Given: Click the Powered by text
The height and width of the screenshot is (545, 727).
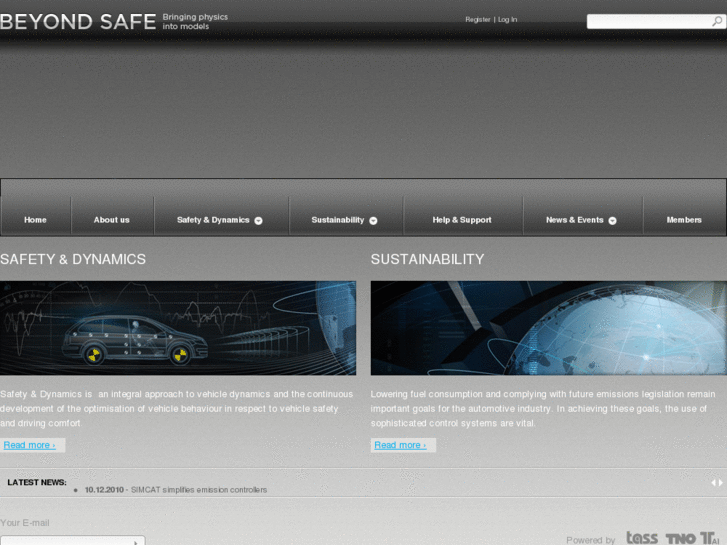Looking at the screenshot, I should [x=591, y=540].
